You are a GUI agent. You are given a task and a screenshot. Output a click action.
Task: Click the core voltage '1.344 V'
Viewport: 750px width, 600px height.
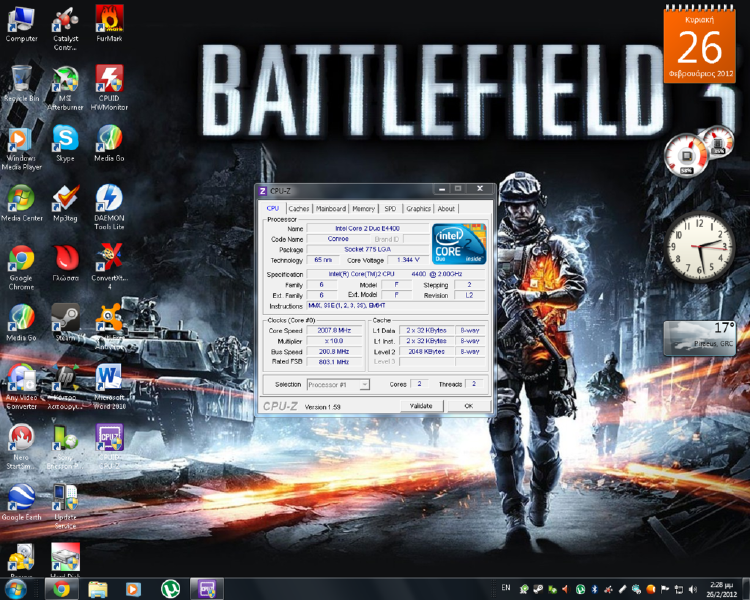[x=408, y=260]
